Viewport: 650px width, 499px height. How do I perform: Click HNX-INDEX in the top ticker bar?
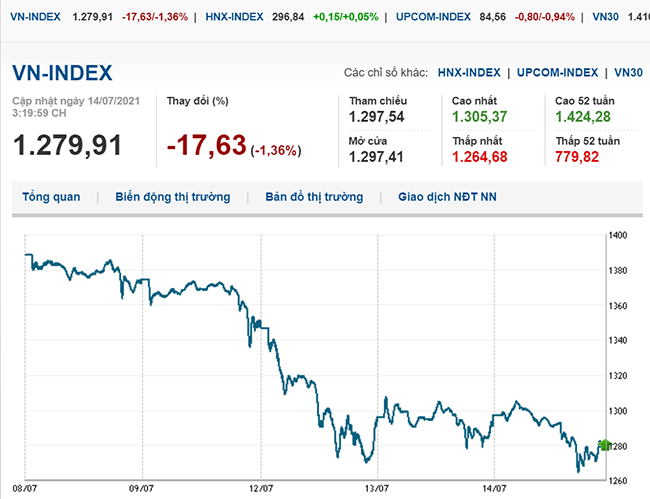pyautogui.click(x=233, y=17)
